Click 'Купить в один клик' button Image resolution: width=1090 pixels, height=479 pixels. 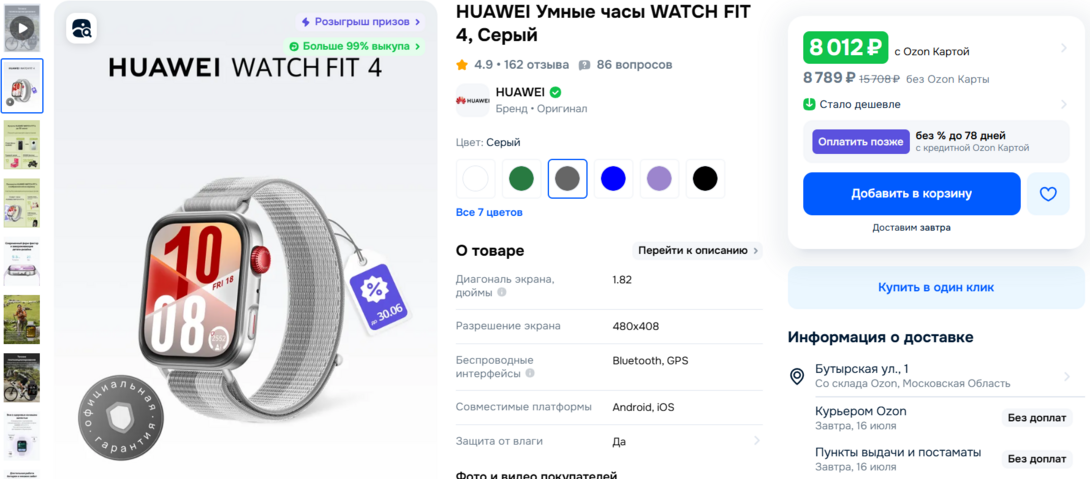pyautogui.click(x=936, y=287)
